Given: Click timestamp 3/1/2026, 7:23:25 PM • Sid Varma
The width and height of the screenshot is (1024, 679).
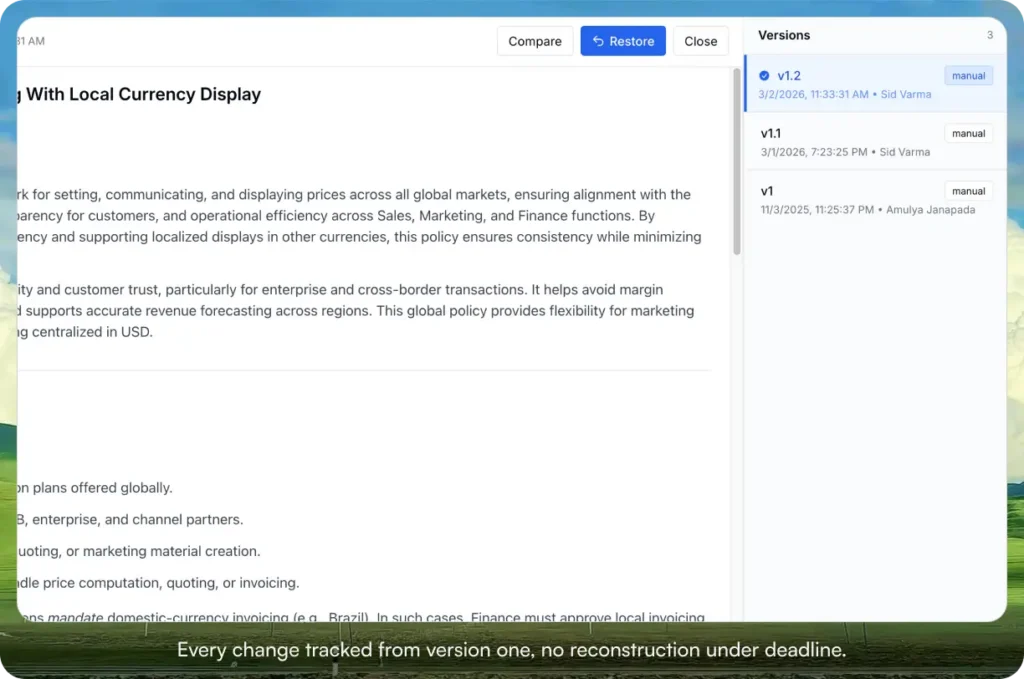Looking at the screenshot, I should [845, 152].
